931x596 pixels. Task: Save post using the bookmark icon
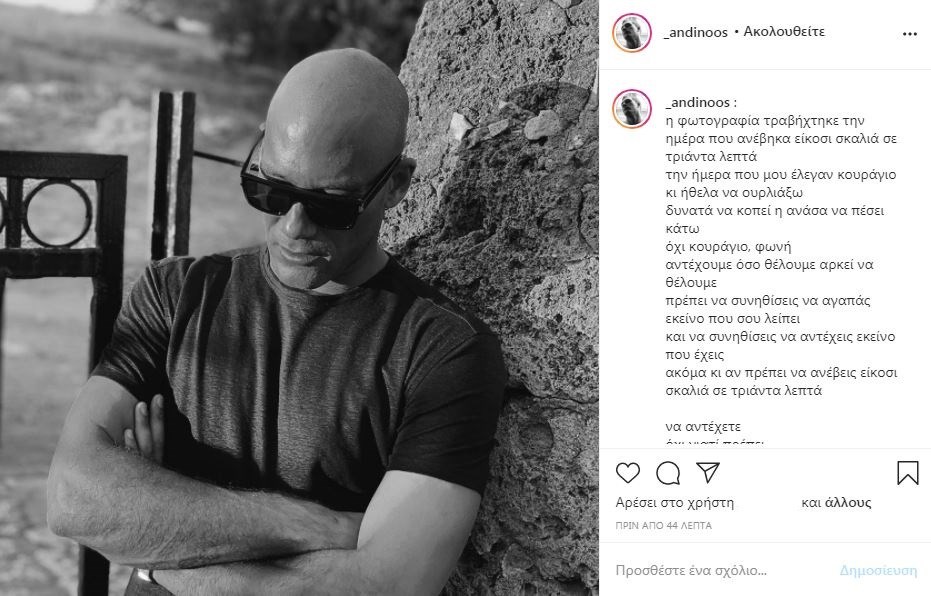point(908,473)
